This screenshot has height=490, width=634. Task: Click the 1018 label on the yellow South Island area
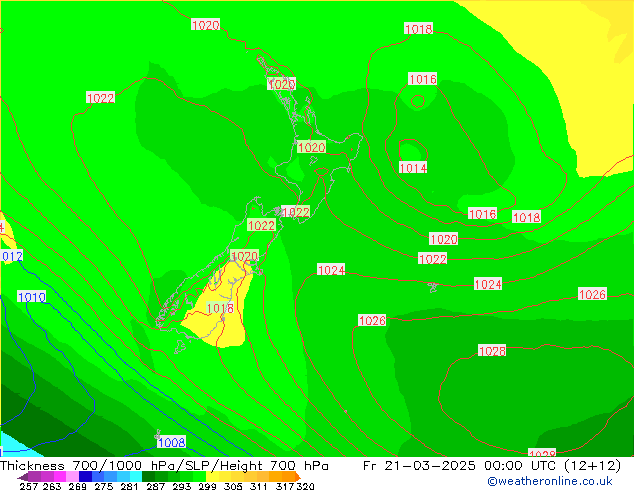pos(220,308)
